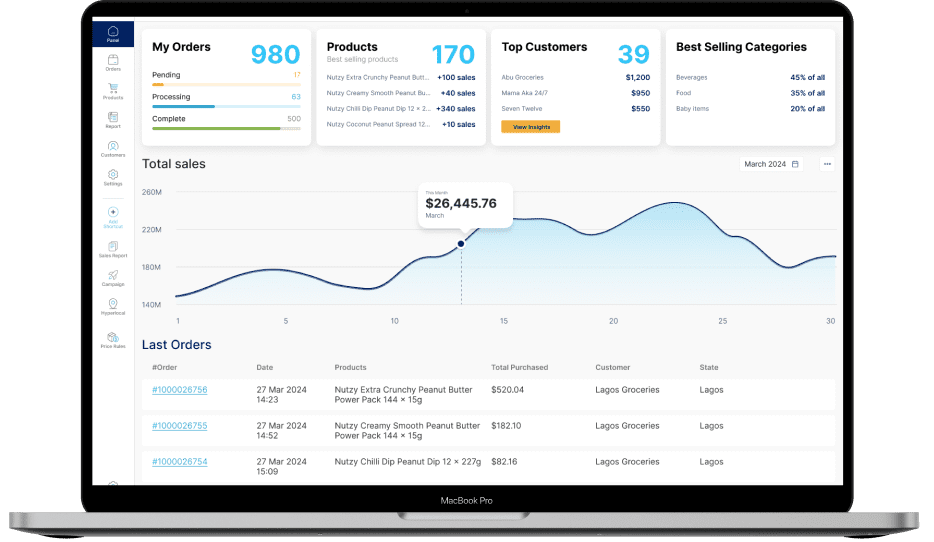Select Abu Groceries in Top Customers
Image resolution: width=934 pixels, height=542 pixels.
tap(525, 77)
